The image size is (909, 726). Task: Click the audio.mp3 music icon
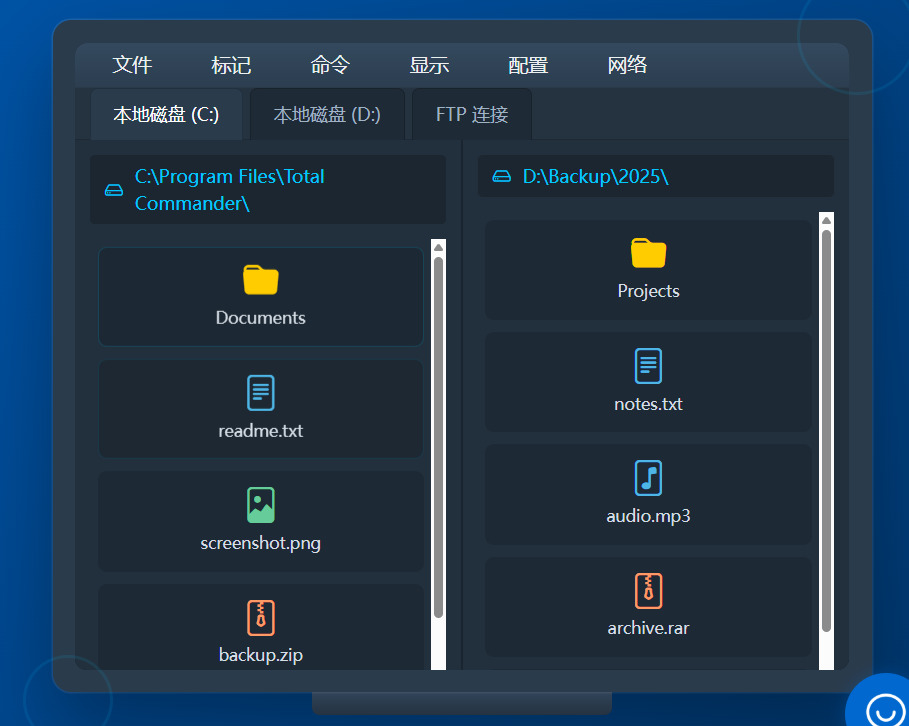coord(648,478)
